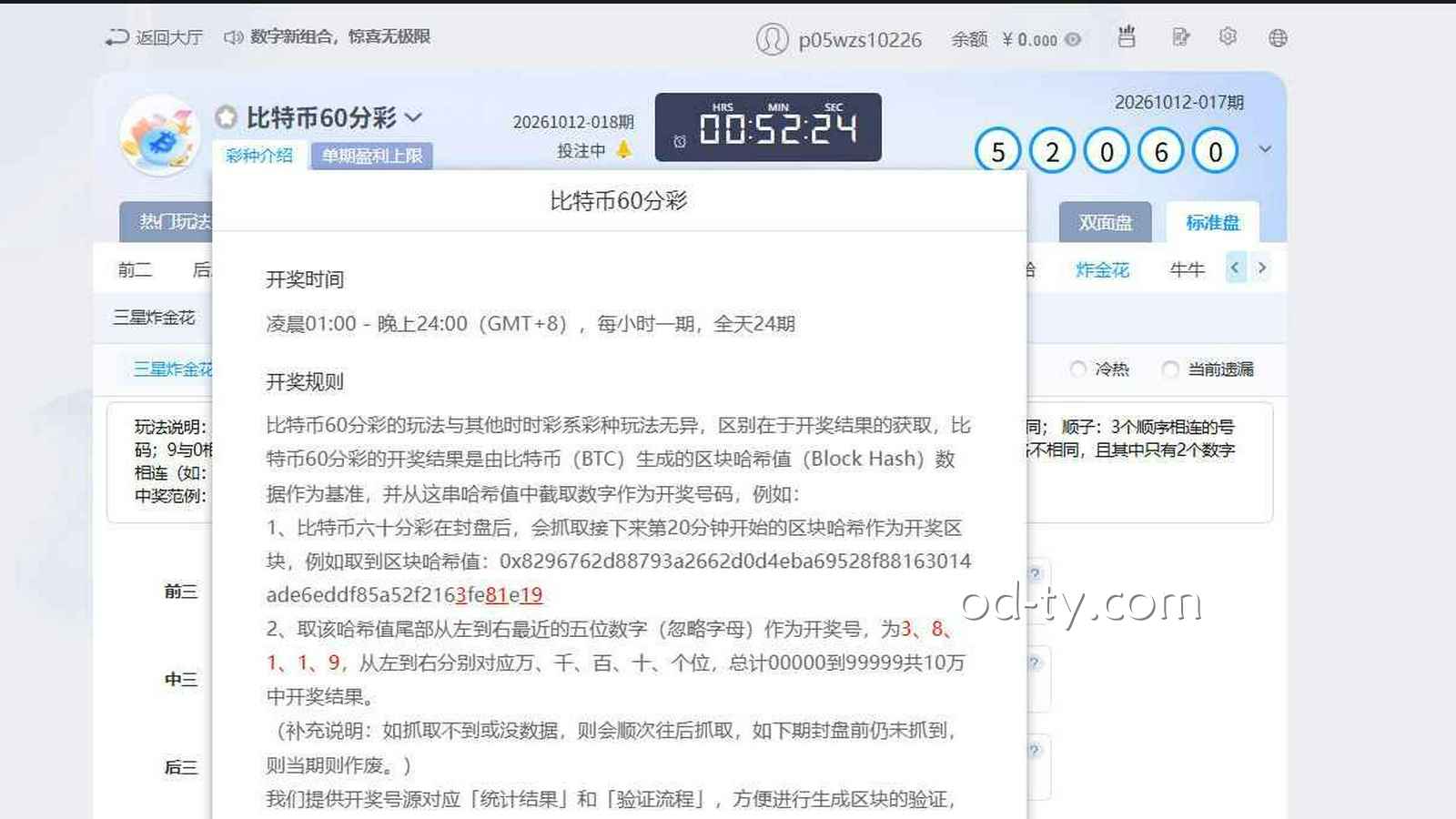This screenshot has height=819, width=1456.
Task: Click the 开奖时间 heading in the popup
Action: 305,279
